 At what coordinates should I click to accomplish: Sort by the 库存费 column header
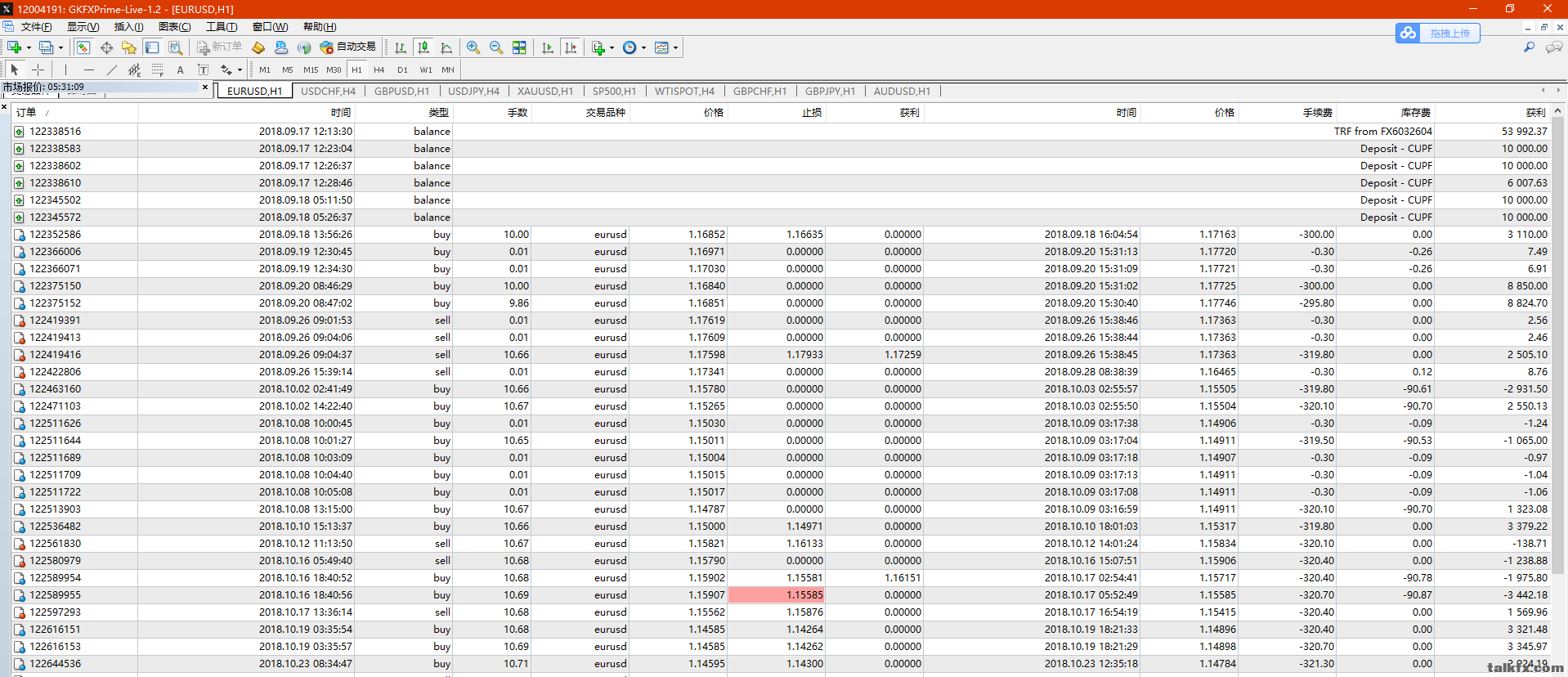[x=1386, y=112]
